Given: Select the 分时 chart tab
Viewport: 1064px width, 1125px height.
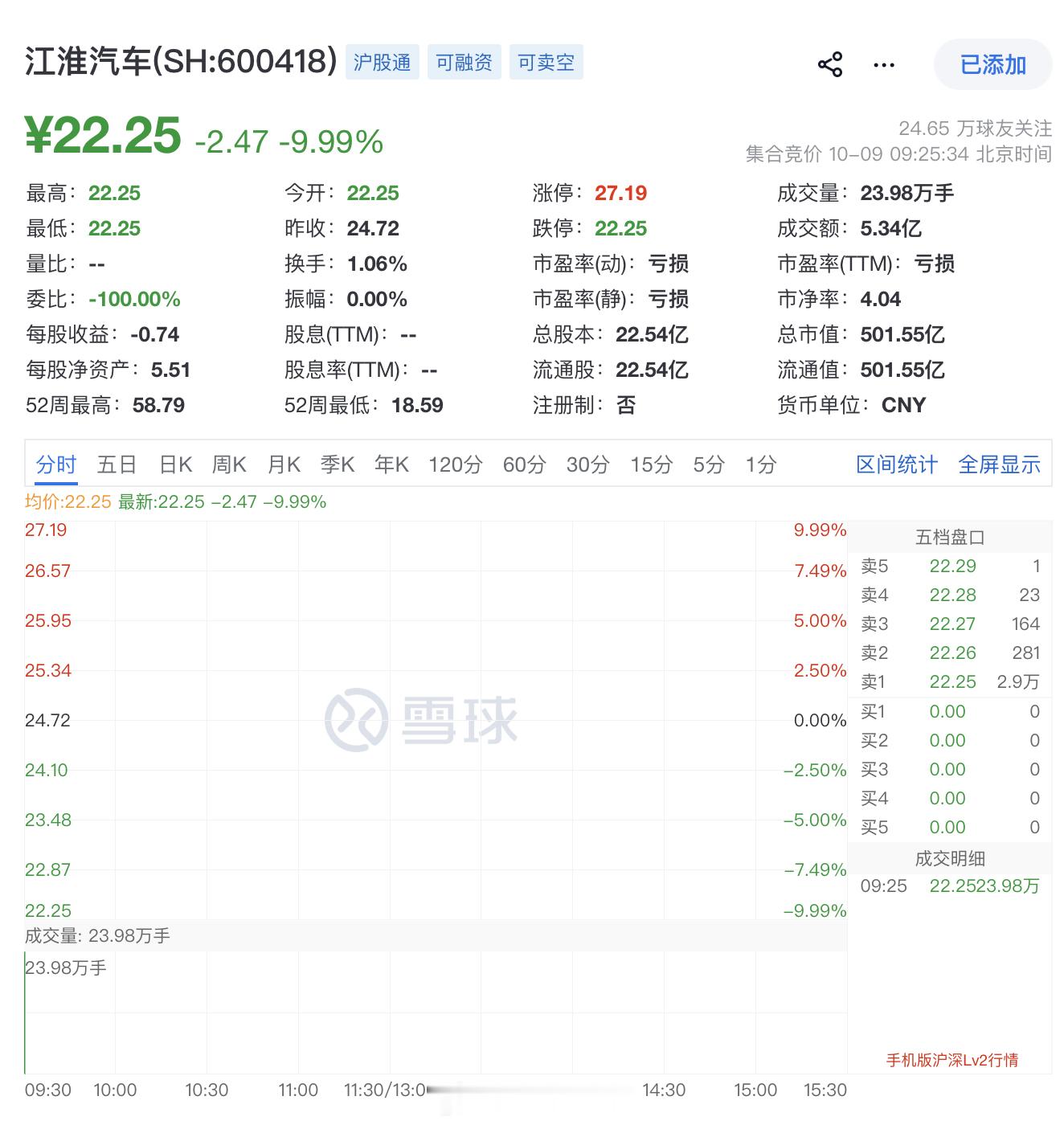Looking at the screenshot, I should (x=56, y=464).
